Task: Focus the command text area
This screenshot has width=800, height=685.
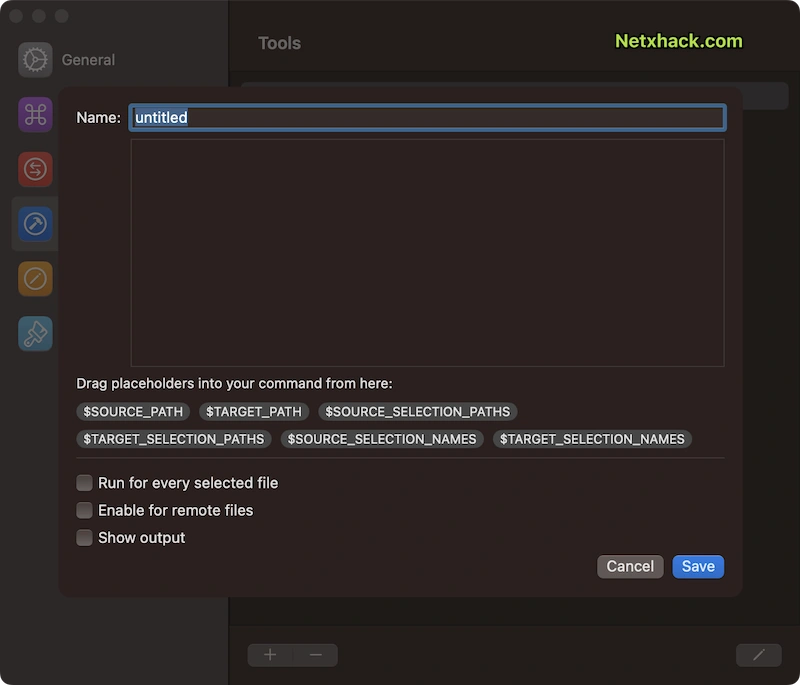Action: coord(428,253)
